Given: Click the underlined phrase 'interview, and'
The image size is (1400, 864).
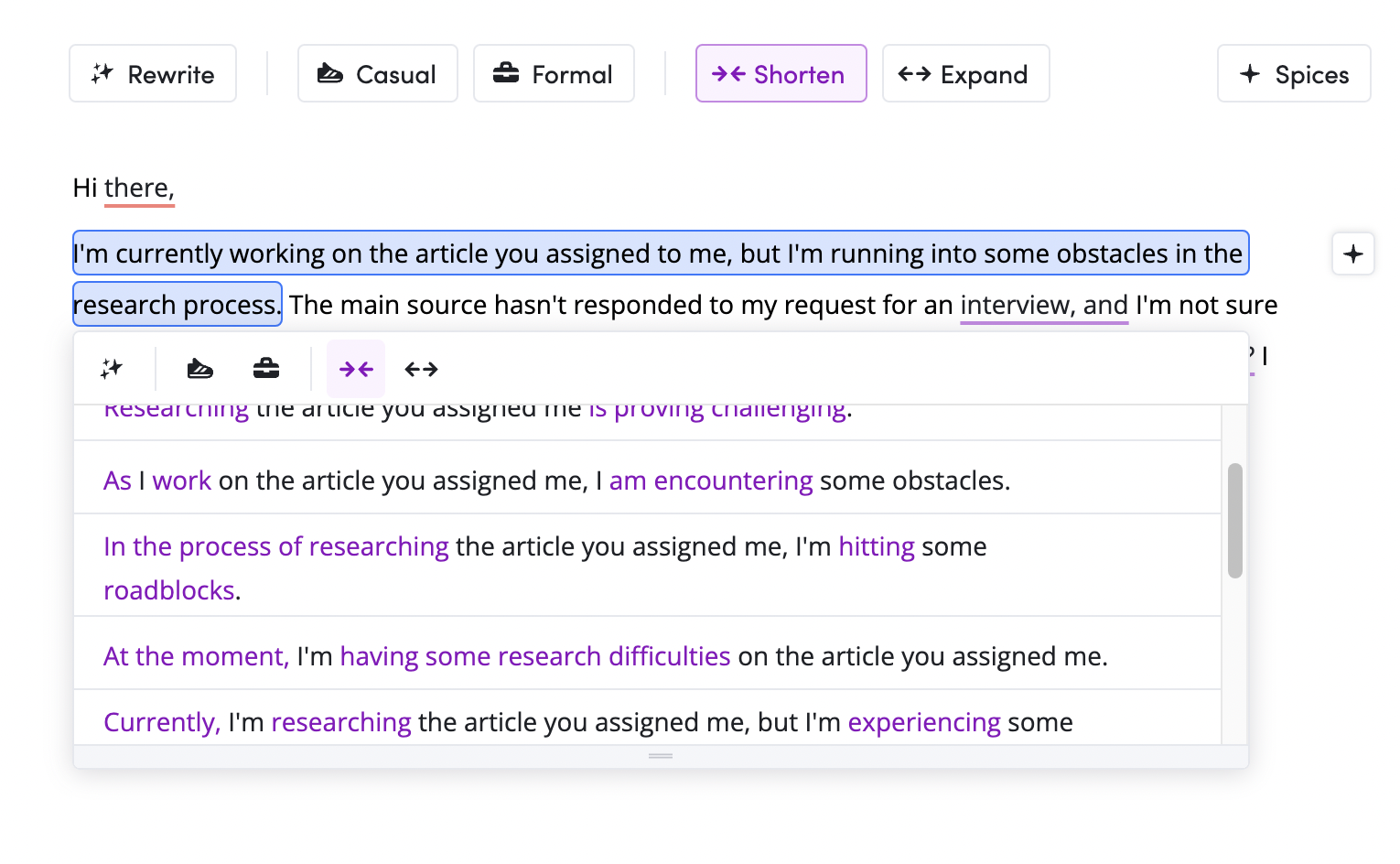Looking at the screenshot, I should point(1044,305).
